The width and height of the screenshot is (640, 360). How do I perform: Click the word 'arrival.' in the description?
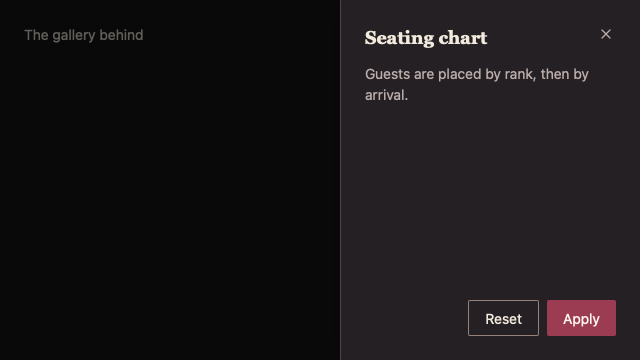(386, 95)
